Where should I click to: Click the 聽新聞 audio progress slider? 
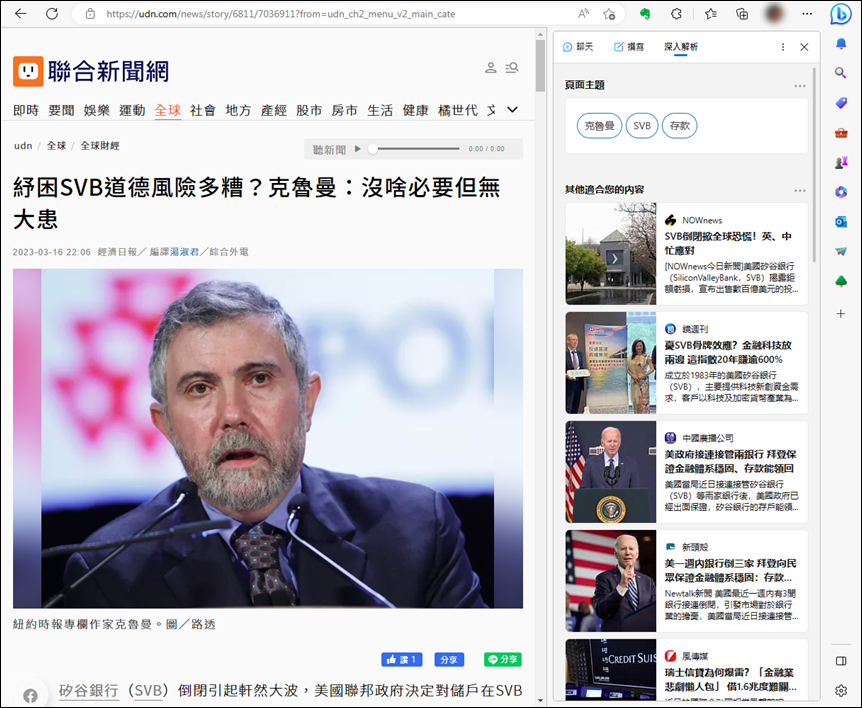(x=416, y=148)
